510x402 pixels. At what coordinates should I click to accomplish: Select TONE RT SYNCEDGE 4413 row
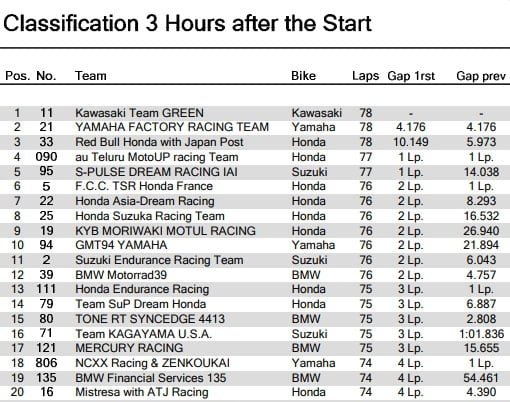pos(255,319)
